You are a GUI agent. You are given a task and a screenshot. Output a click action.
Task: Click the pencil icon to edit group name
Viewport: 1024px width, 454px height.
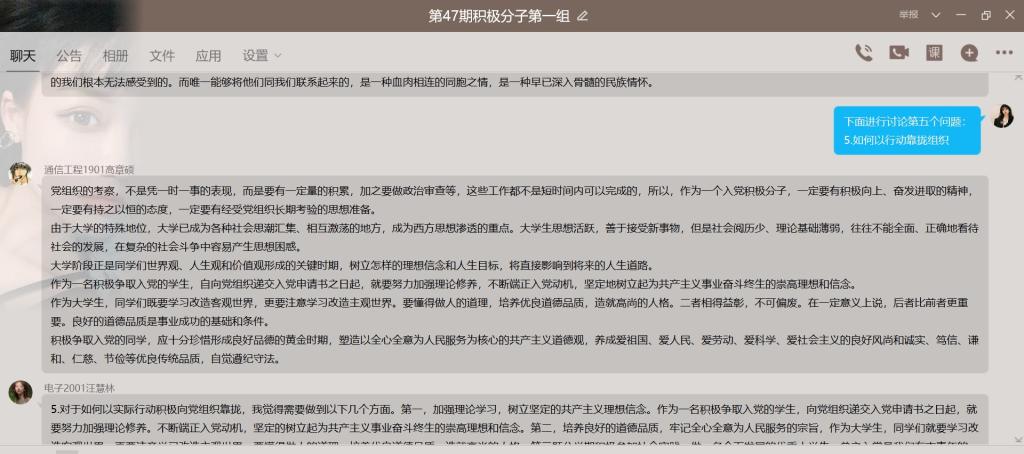point(583,16)
